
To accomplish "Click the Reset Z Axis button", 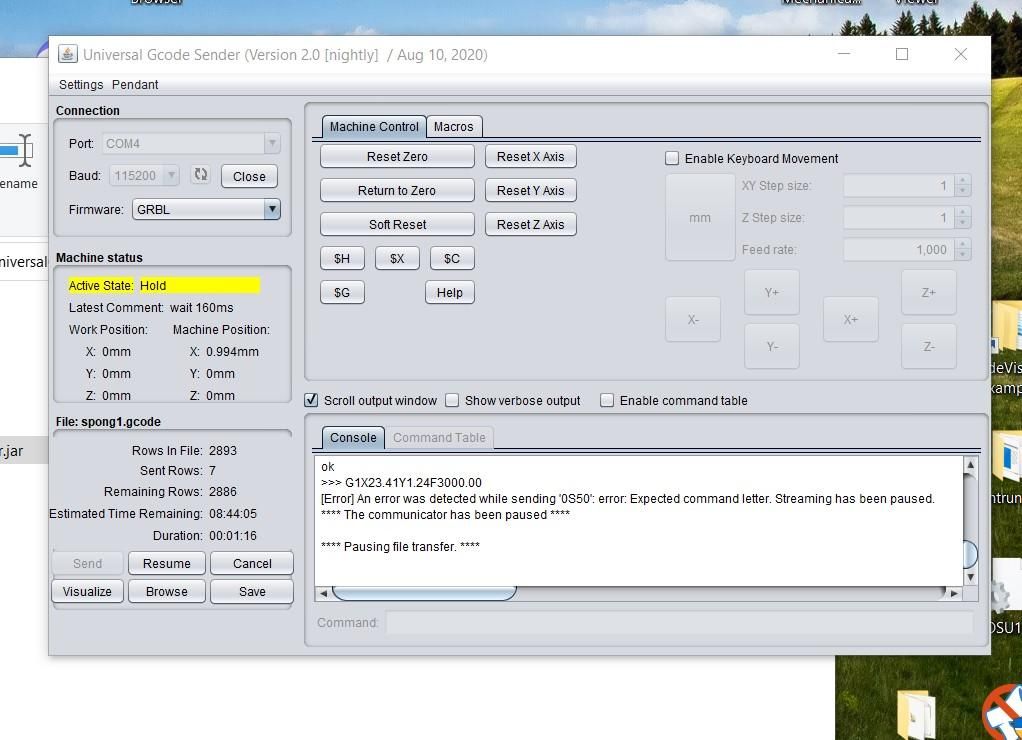I will [531, 224].
